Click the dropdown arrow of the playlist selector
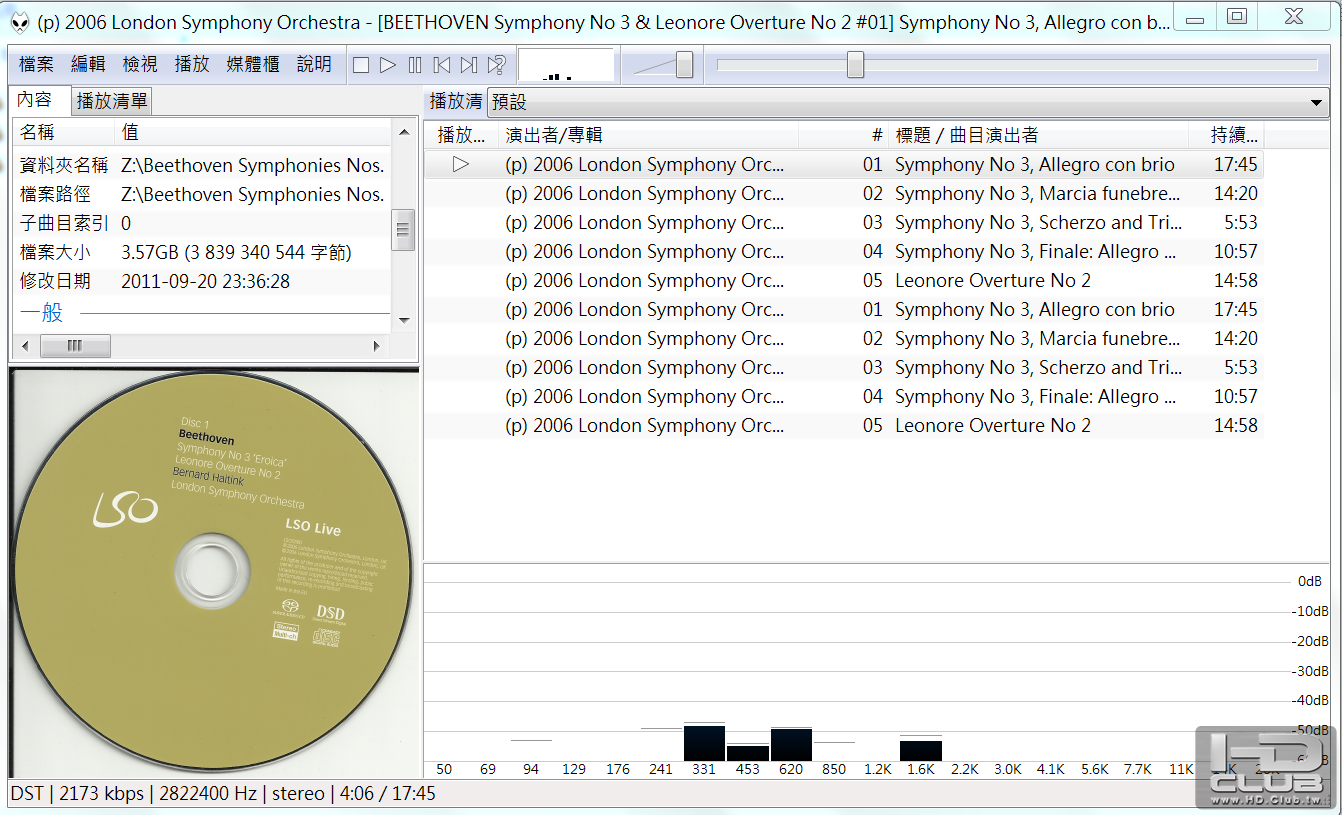 (x=1316, y=102)
